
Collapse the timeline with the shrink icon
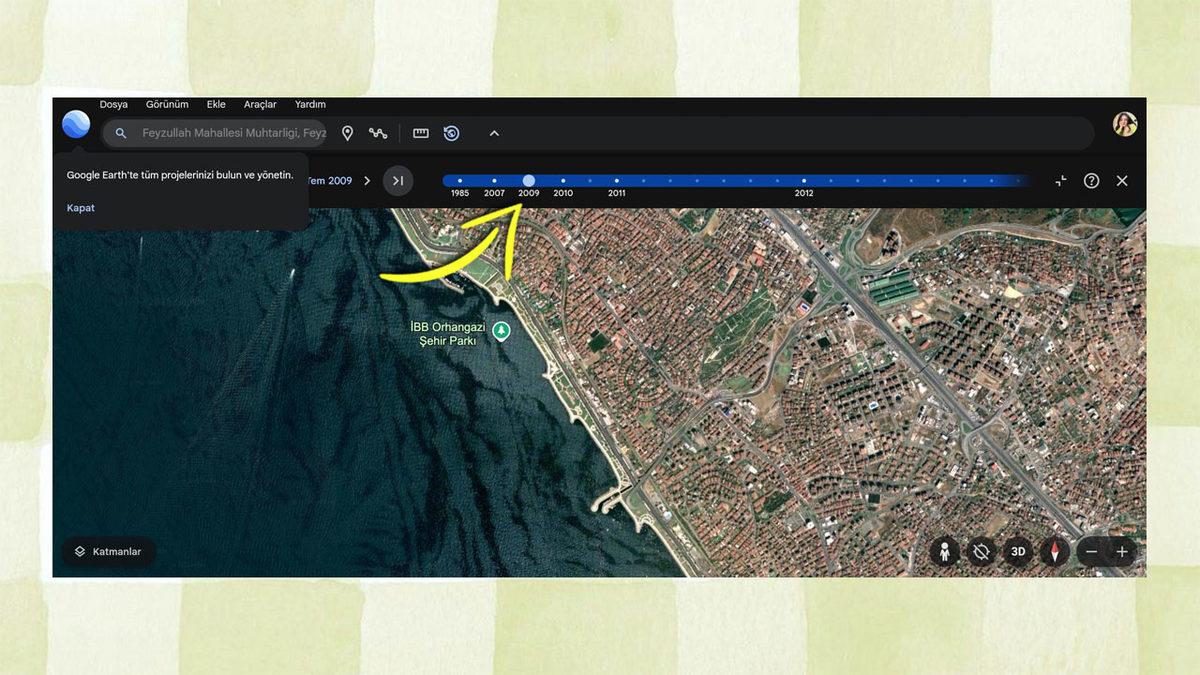1058,180
